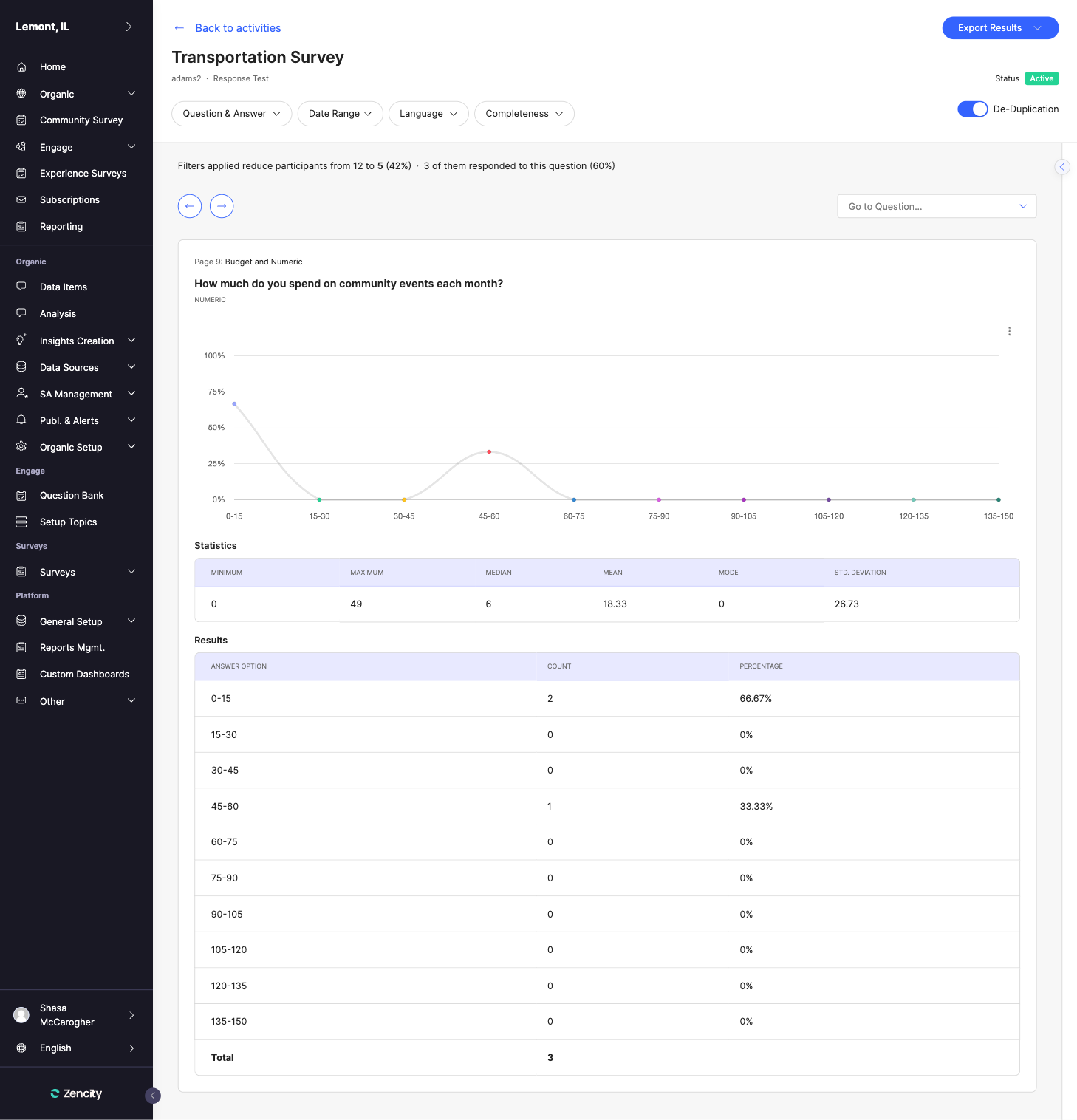Image resolution: width=1077 pixels, height=1120 pixels.
Task: Open the Date Range filter
Action: coord(340,114)
